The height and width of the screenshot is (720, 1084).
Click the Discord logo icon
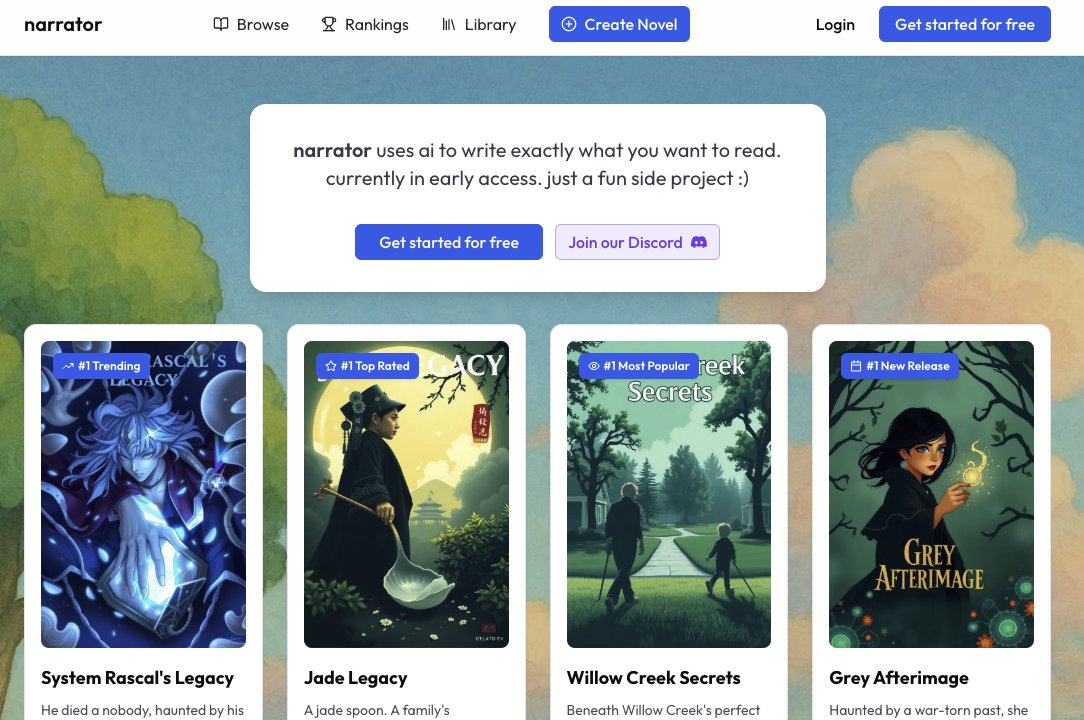coord(699,242)
